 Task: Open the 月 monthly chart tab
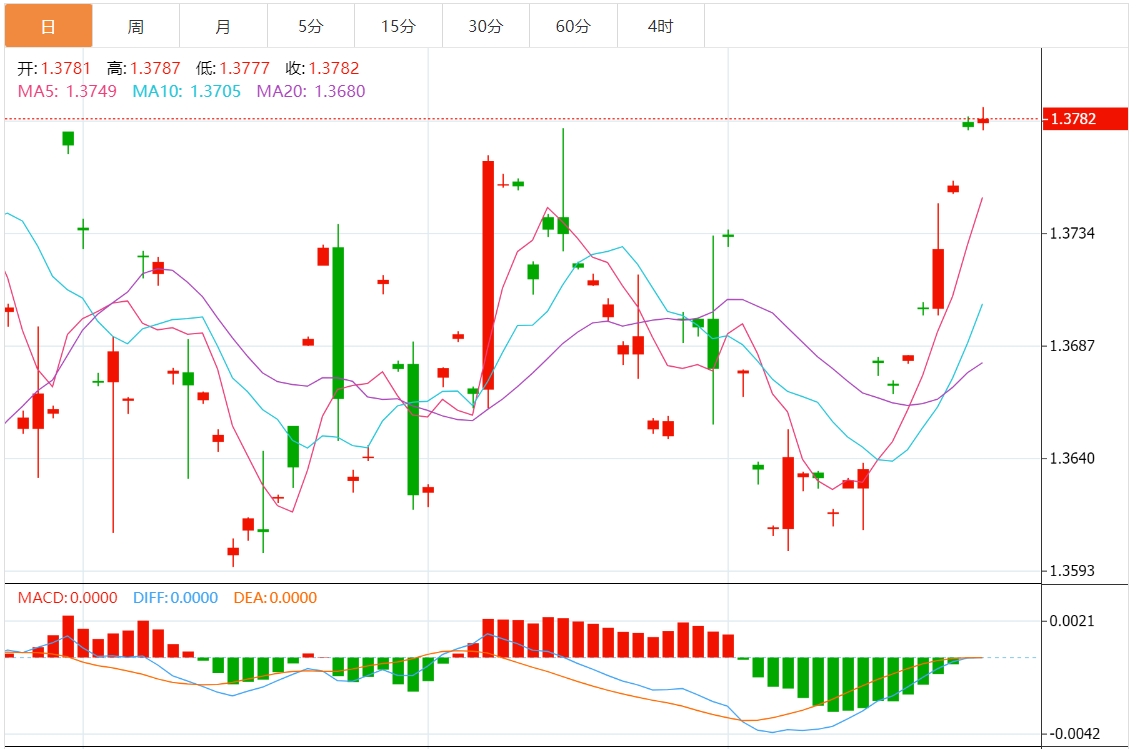click(x=223, y=26)
